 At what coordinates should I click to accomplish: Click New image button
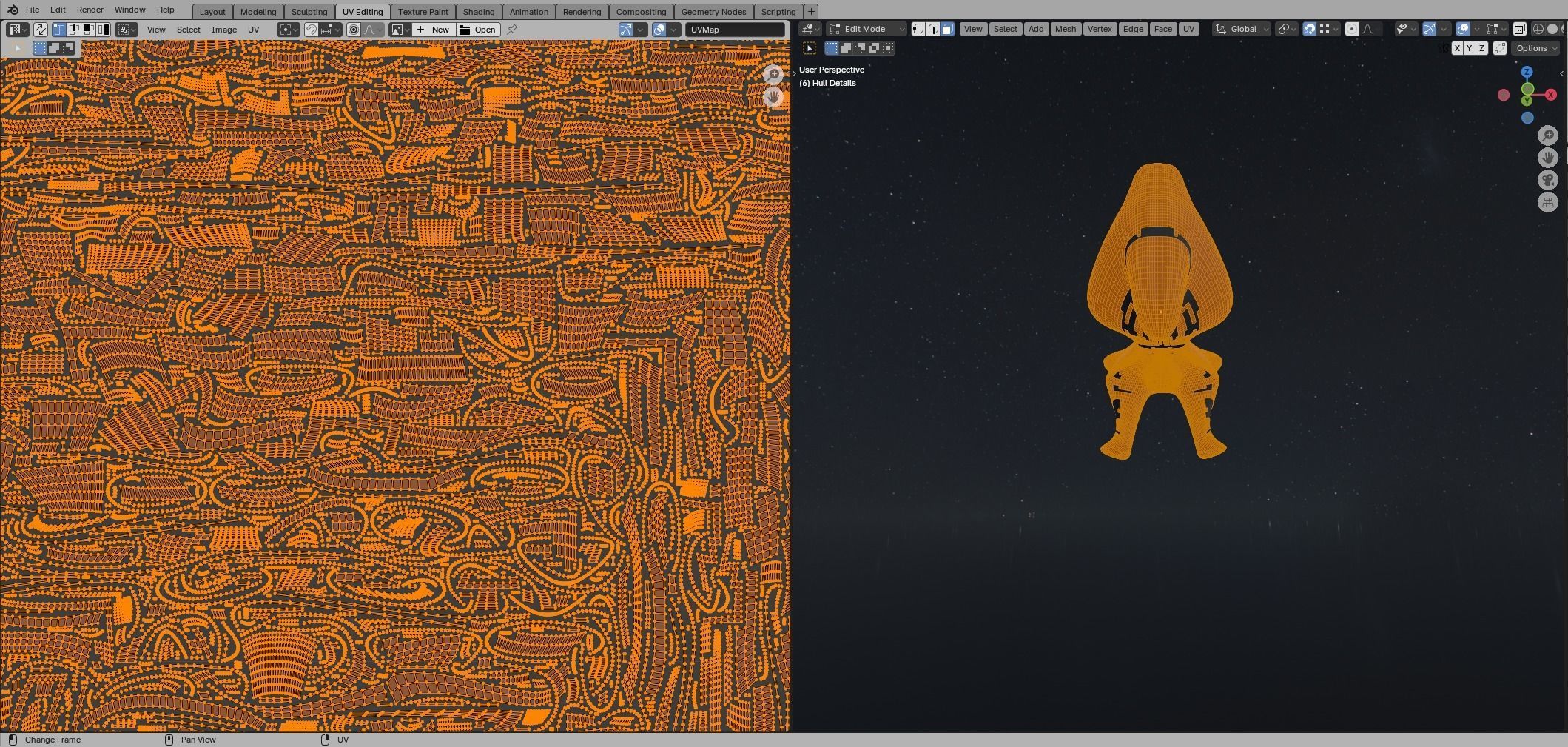[x=434, y=30]
